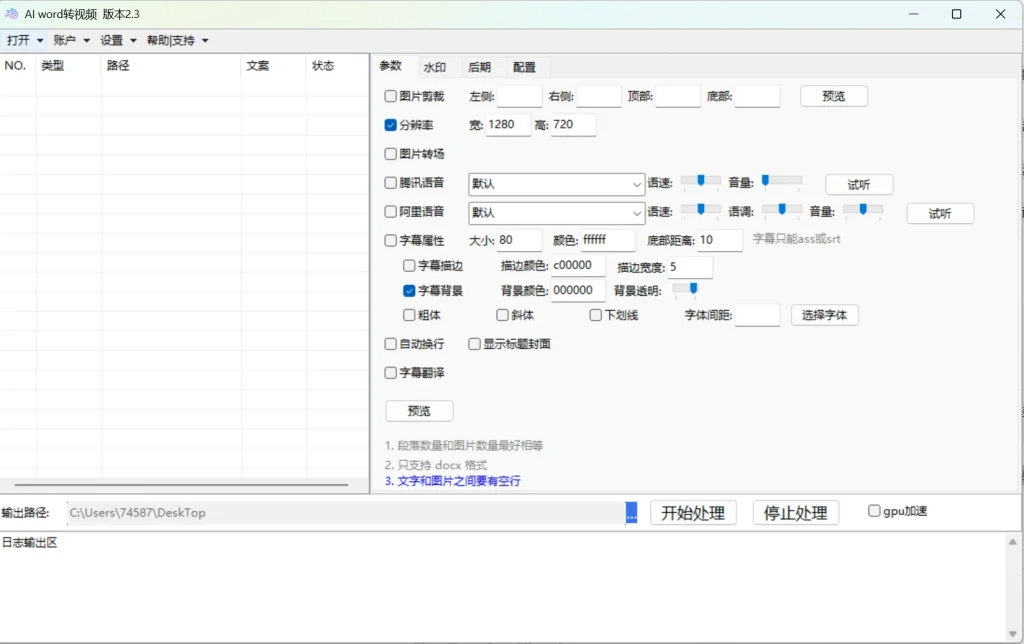Enable the 自动换行 checkbox
The height and width of the screenshot is (644, 1024).
[x=391, y=344]
